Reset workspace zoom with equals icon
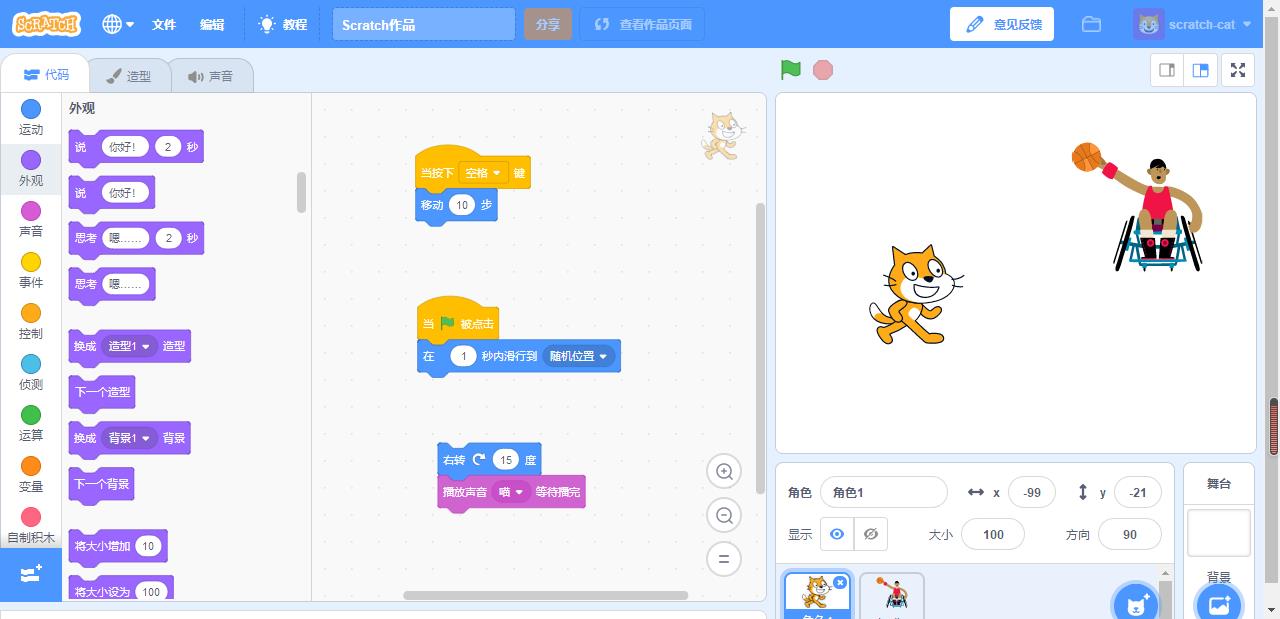This screenshot has height=619, width=1280. coord(724,559)
